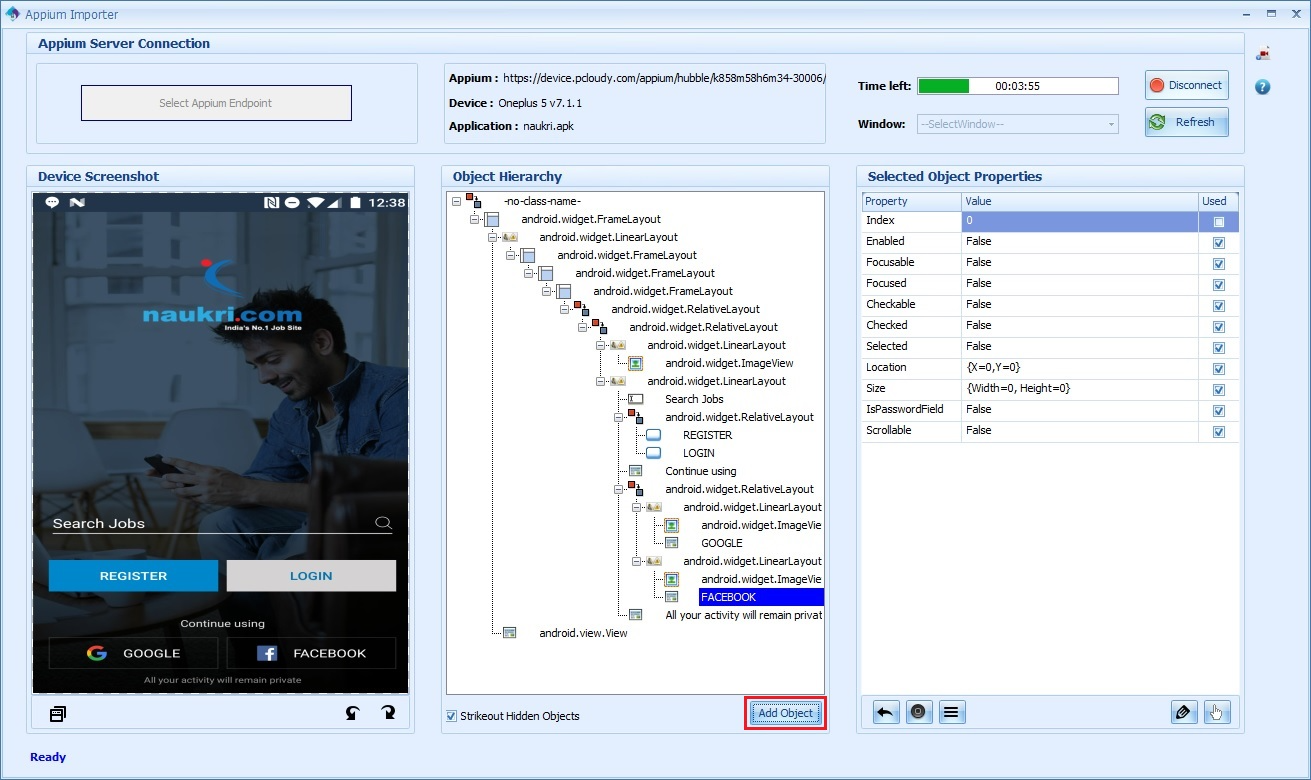This screenshot has height=780, width=1311.
Task: Click the Used column header
Action: (1218, 201)
